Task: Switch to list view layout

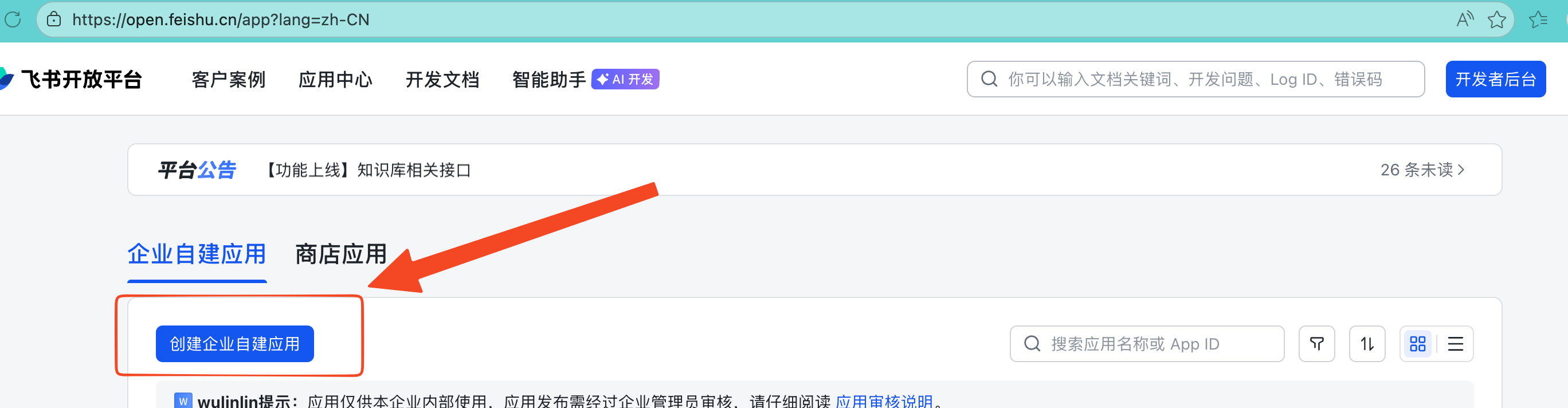Action: coord(1456,344)
